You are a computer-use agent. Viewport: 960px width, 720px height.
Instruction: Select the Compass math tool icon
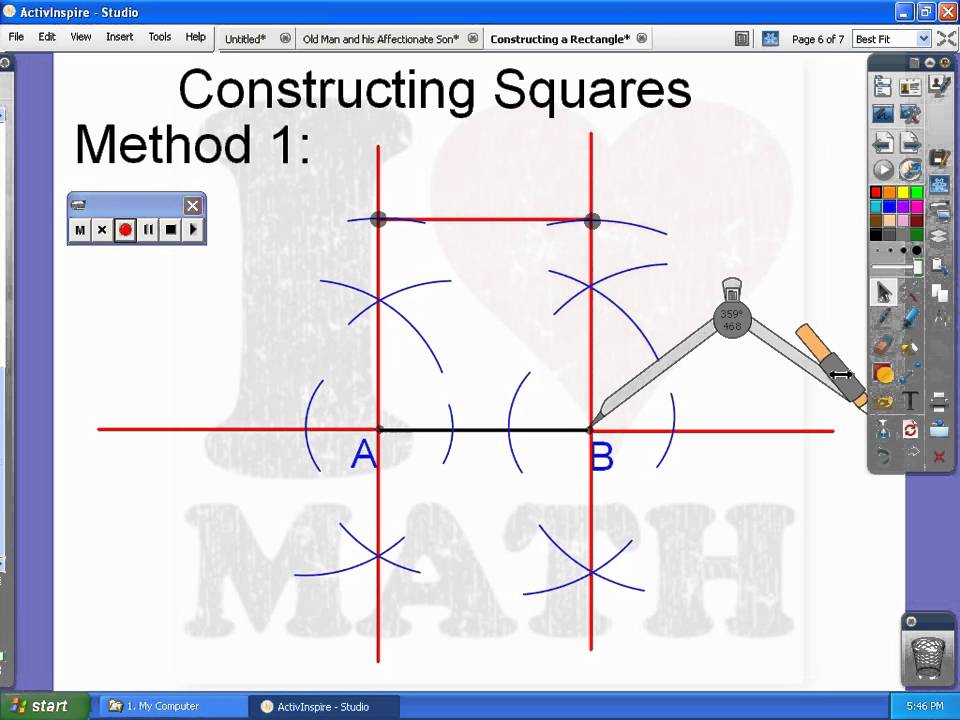pyautogui.click(x=940, y=317)
